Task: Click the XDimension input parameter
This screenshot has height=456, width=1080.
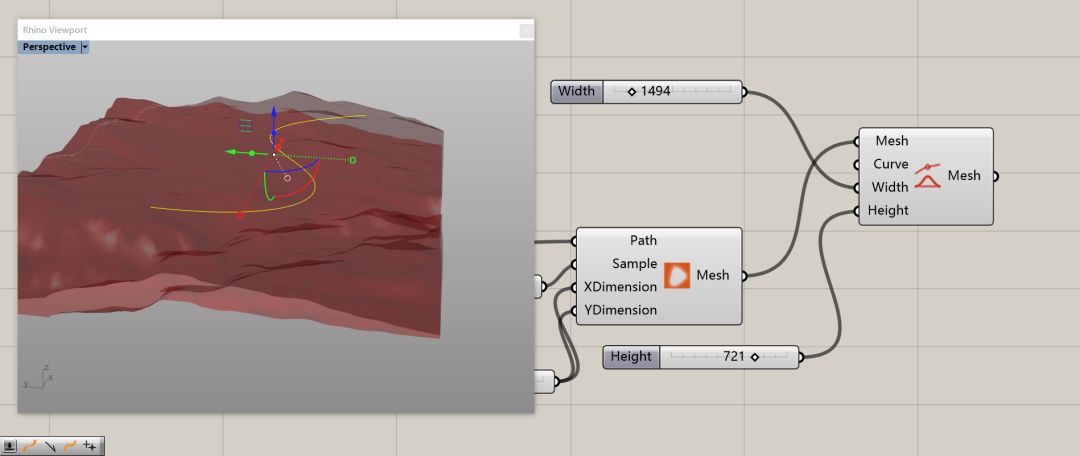Action: [620, 287]
